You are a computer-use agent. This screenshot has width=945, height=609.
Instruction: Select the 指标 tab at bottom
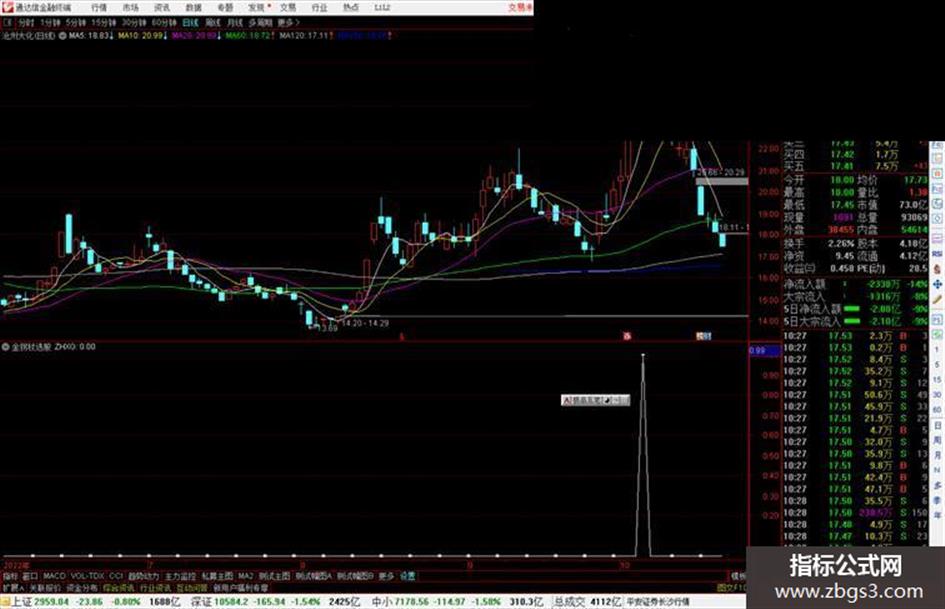[x=10, y=576]
